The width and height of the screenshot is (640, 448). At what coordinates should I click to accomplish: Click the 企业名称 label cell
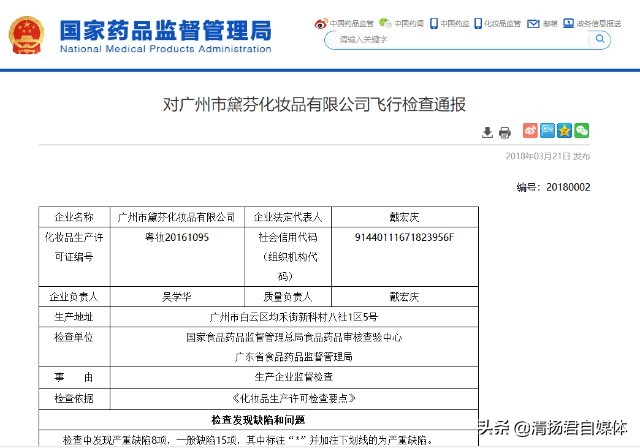click(x=74, y=217)
